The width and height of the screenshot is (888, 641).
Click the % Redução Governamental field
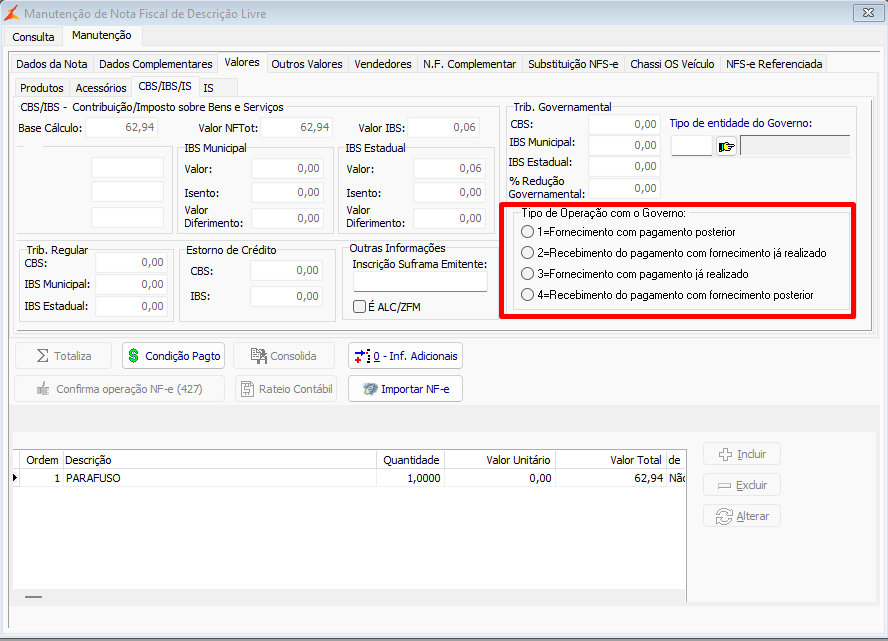click(624, 188)
